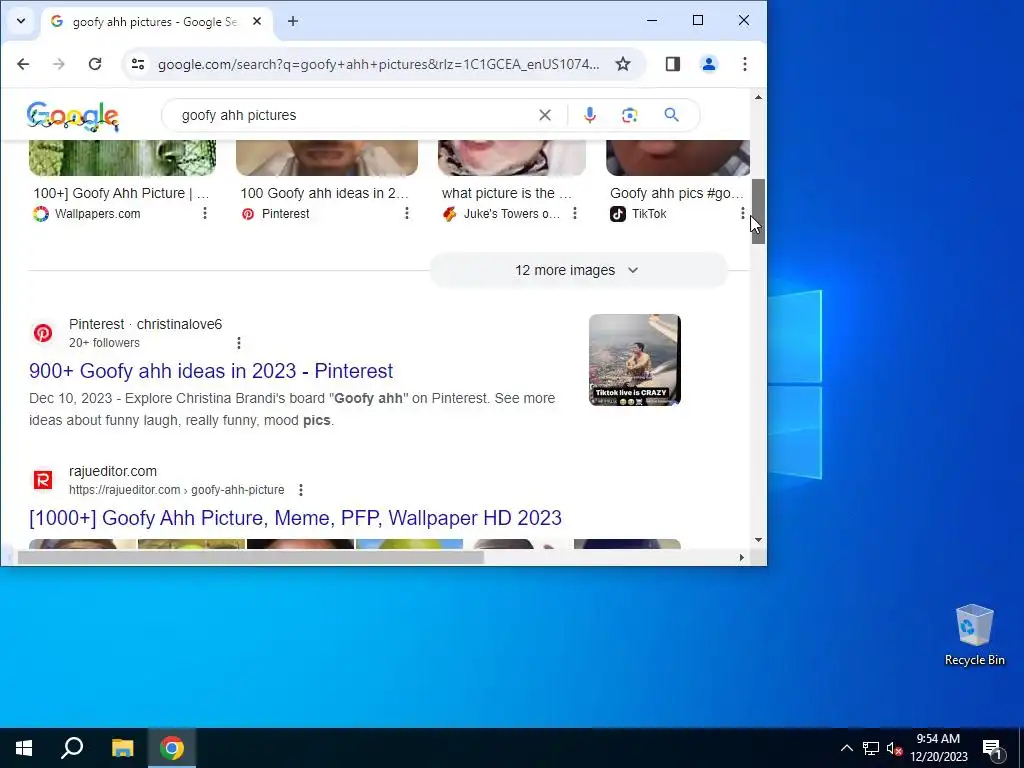Click the horizontal scrollbar thumb
This screenshot has width=1024, height=768.
point(251,557)
